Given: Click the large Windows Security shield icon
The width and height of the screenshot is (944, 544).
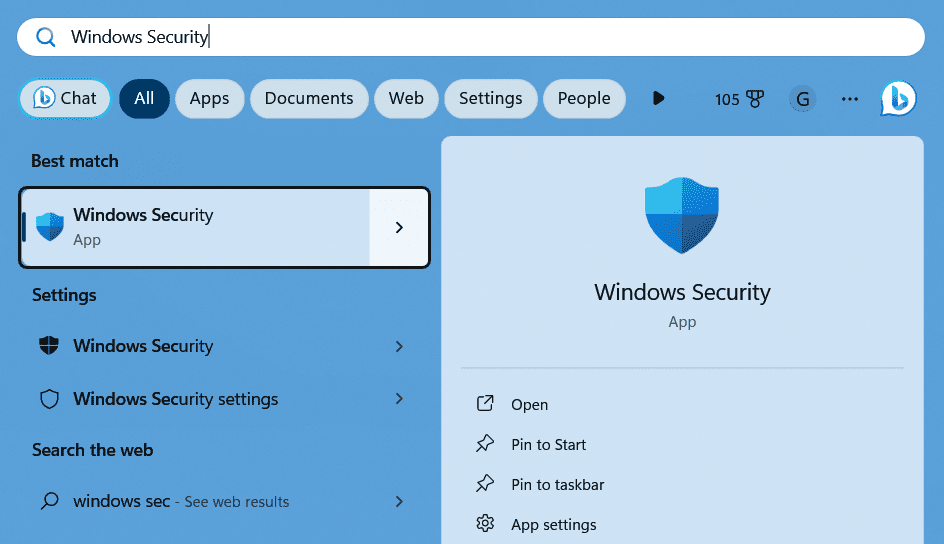Looking at the screenshot, I should pyautogui.click(x=682, y=216).
